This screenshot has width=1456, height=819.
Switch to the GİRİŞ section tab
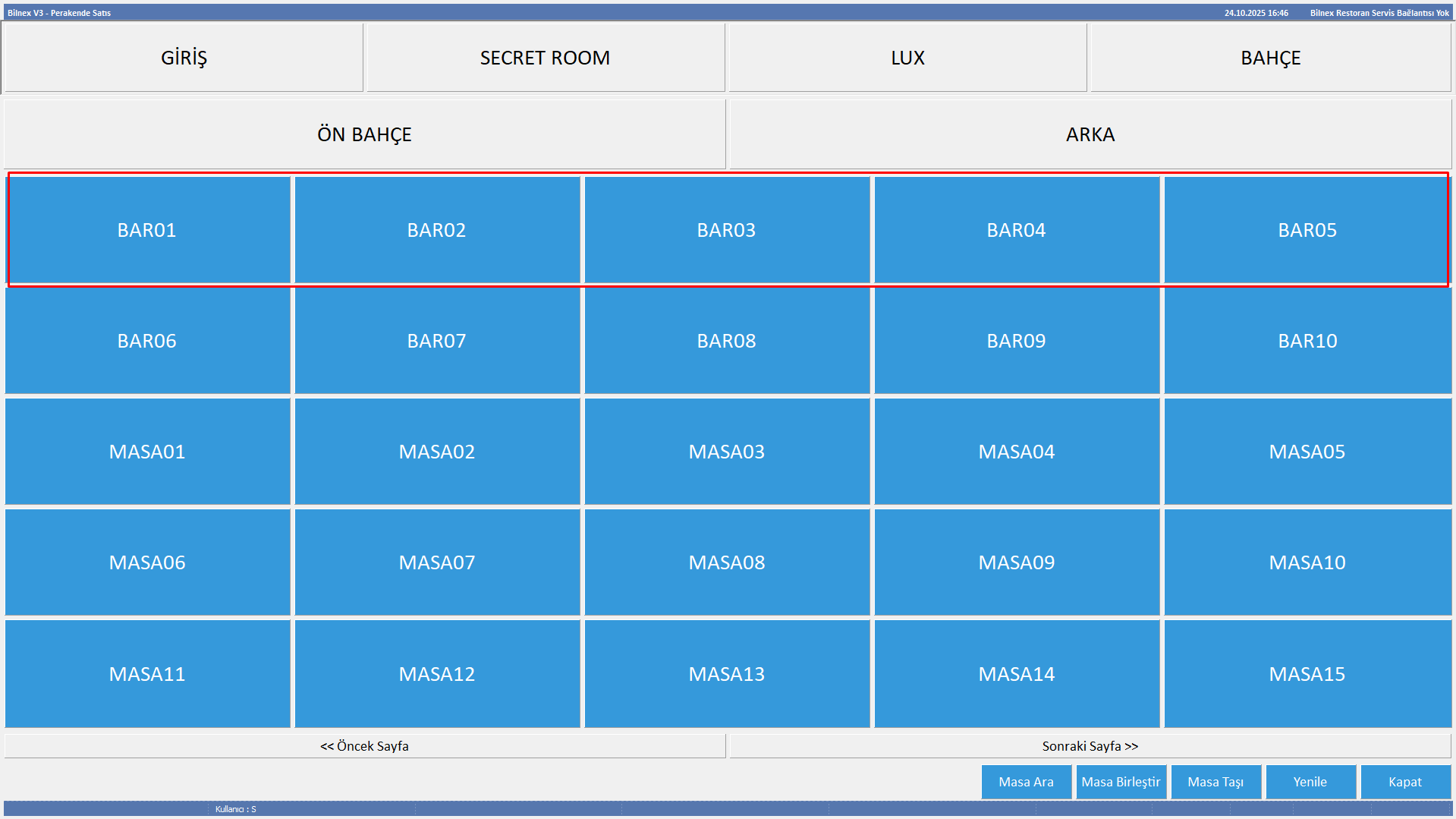coord(184,58)
